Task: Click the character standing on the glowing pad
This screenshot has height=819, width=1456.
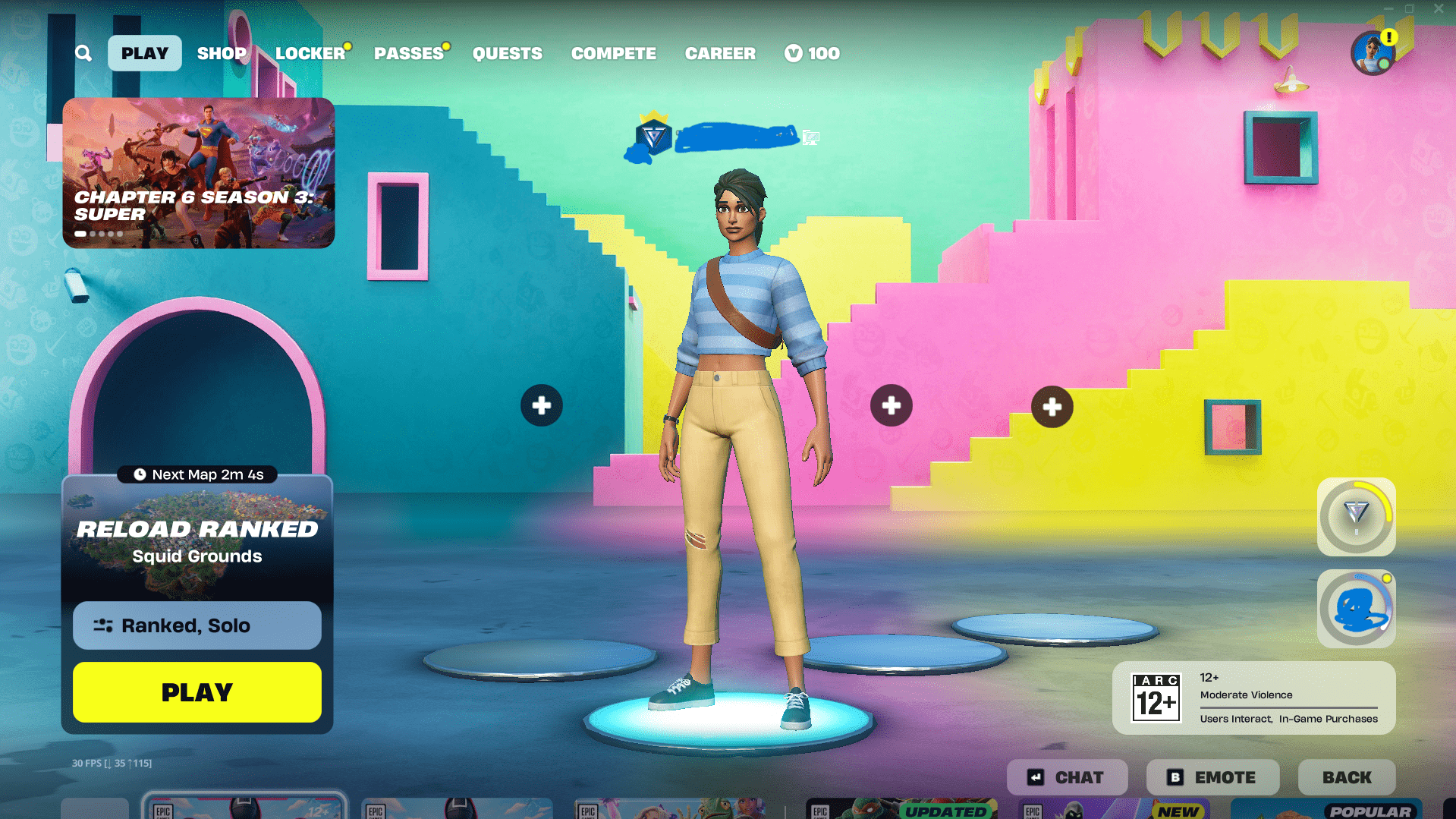Action: (x=744, y=448)
